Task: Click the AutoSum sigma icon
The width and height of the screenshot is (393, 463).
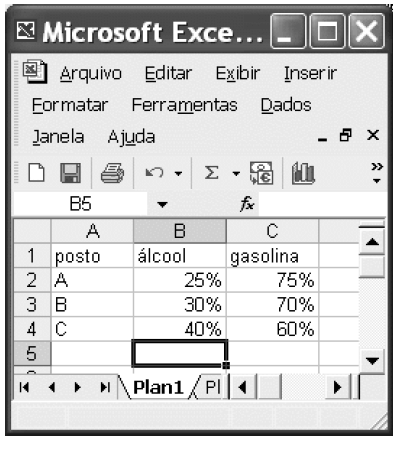Action: click(x=211, y=173)
